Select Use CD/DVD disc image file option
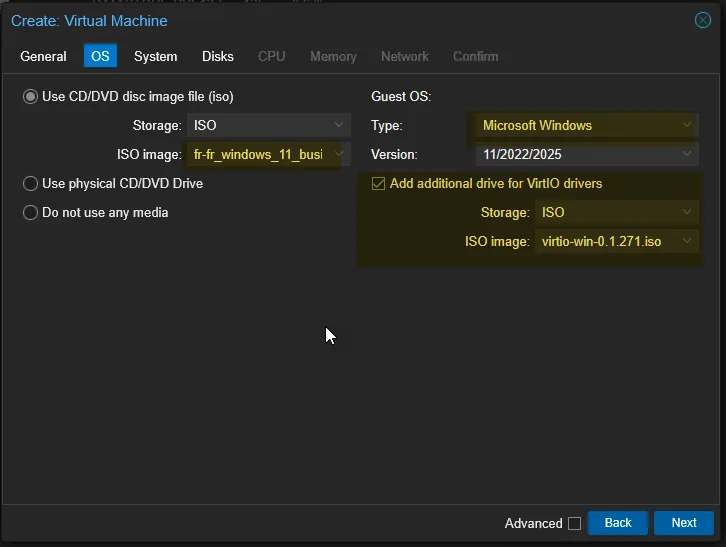 coord(30,97)
